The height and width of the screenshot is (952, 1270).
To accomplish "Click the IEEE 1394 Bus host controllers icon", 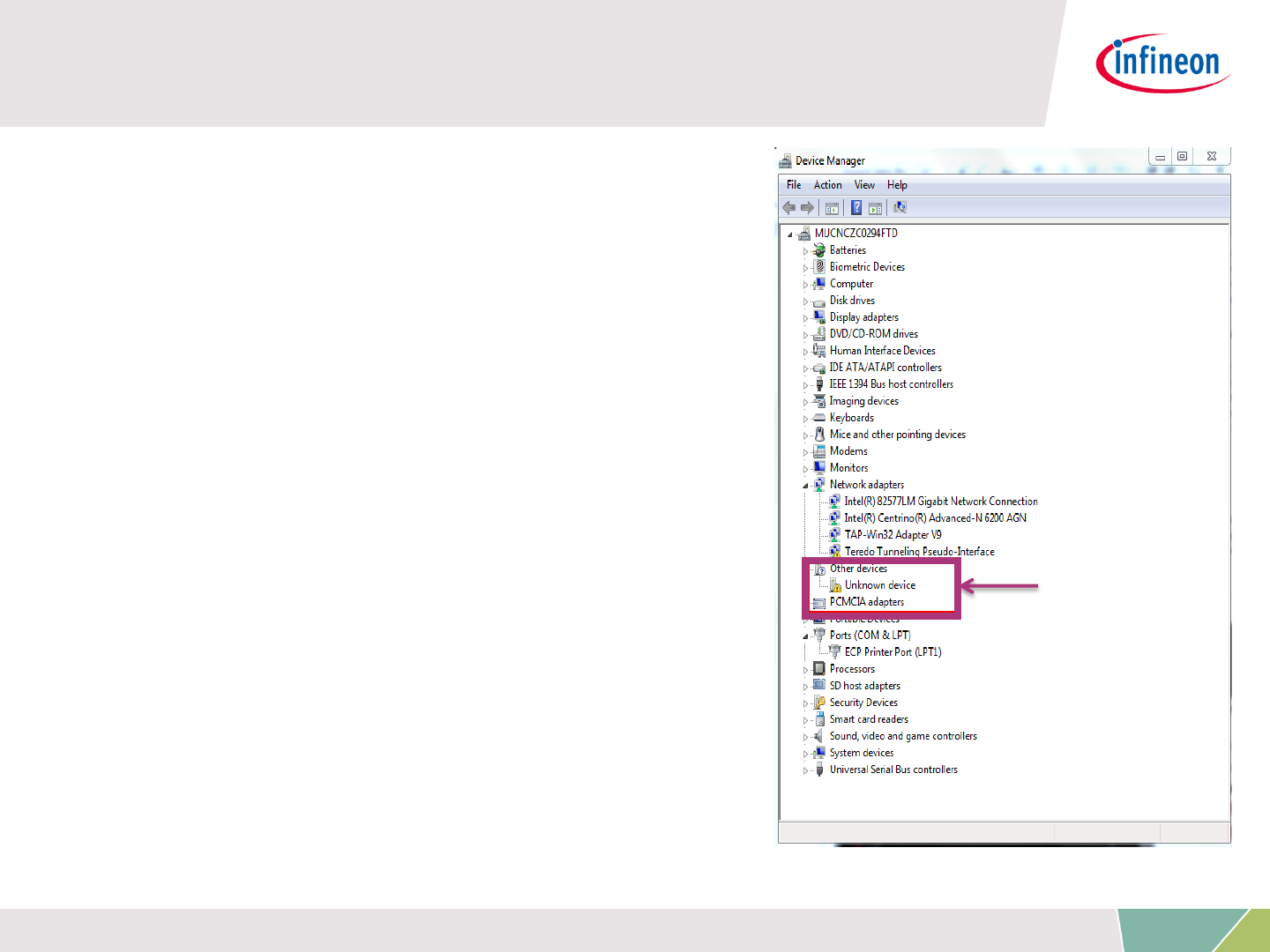I will click(819, 384).
